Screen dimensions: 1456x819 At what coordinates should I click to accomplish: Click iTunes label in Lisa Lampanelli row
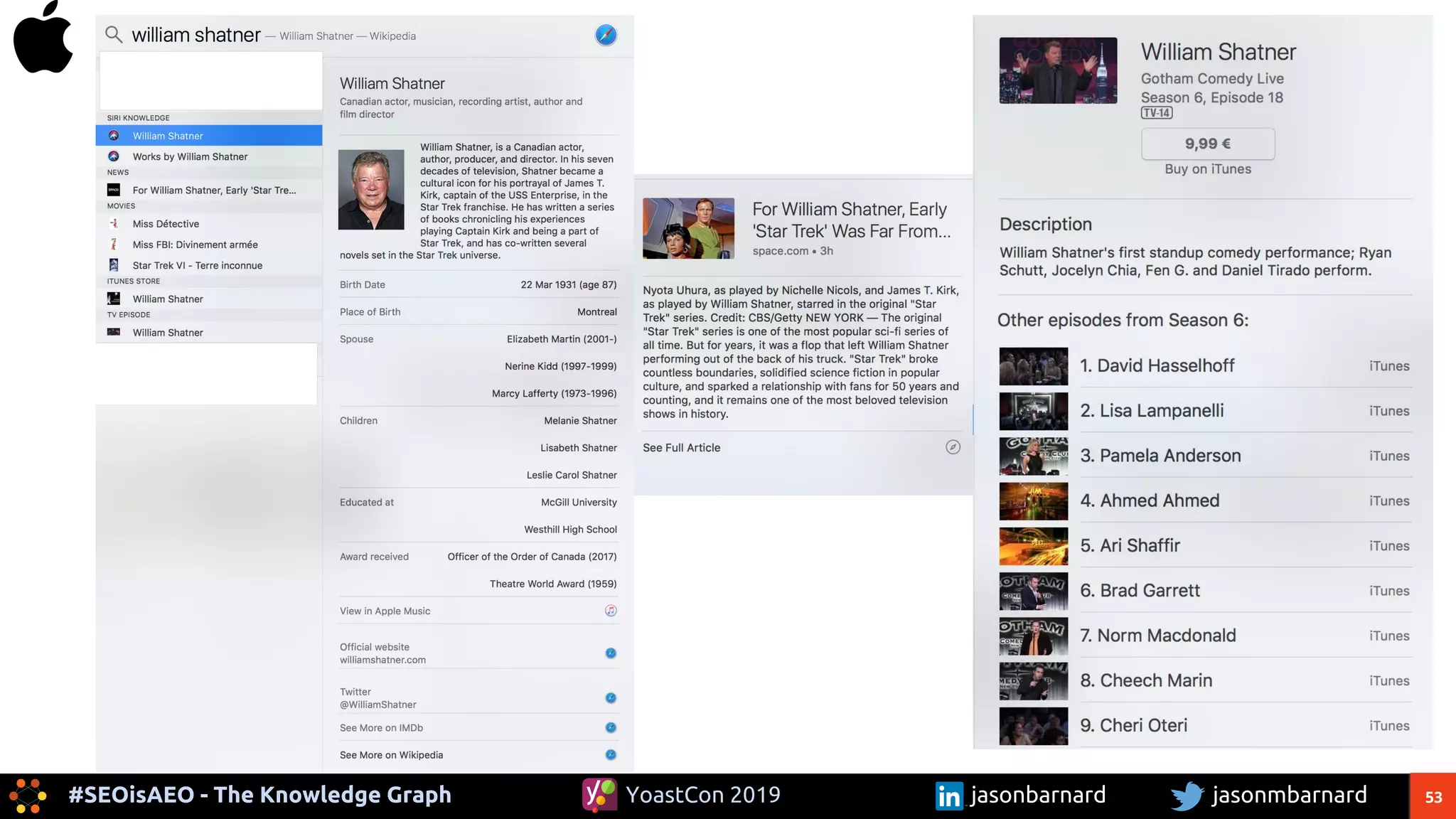click(x=1389, y=411)
